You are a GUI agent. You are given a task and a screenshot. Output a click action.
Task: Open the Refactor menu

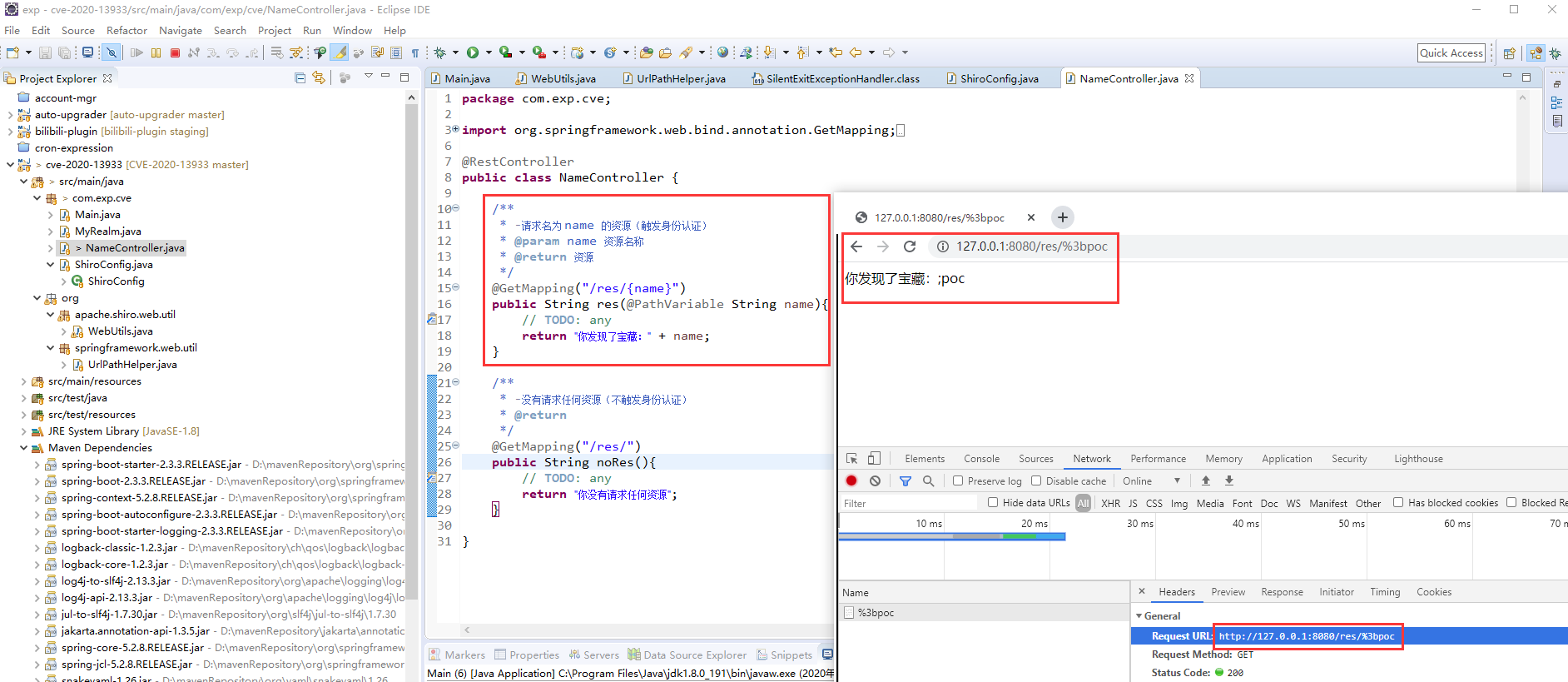pos(127,31)
